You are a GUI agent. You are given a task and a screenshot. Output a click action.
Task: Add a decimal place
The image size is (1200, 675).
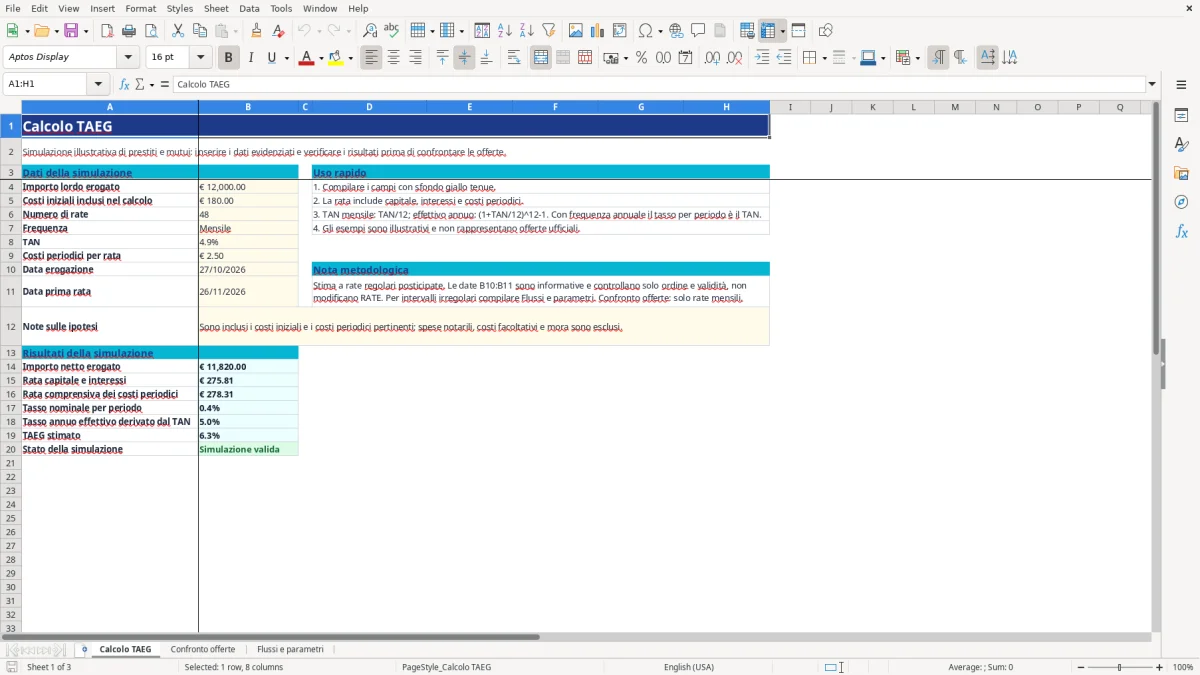click(x=712, y=58)
